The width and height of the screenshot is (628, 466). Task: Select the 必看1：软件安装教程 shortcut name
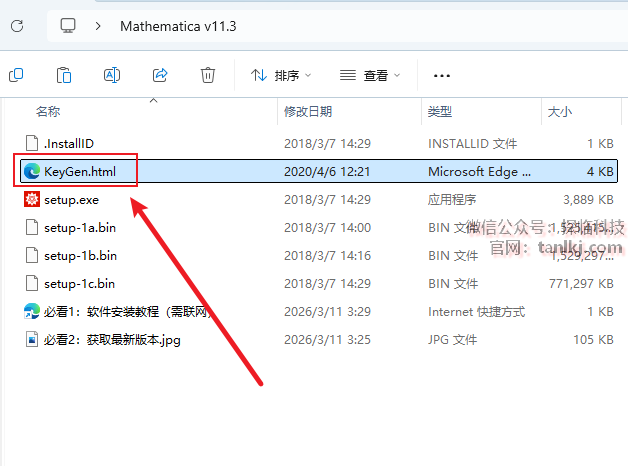click(x=127, y=311)
